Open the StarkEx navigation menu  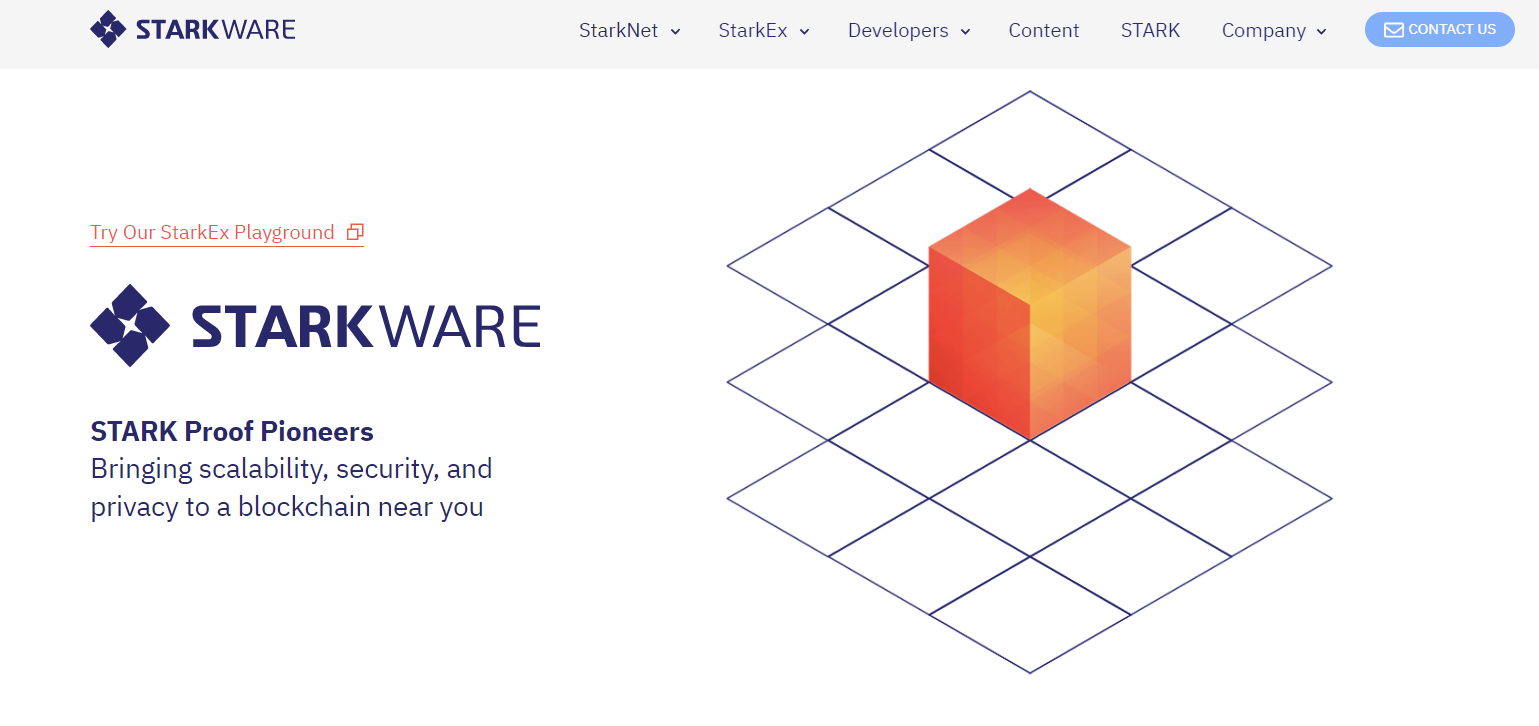tap(752, 31)
